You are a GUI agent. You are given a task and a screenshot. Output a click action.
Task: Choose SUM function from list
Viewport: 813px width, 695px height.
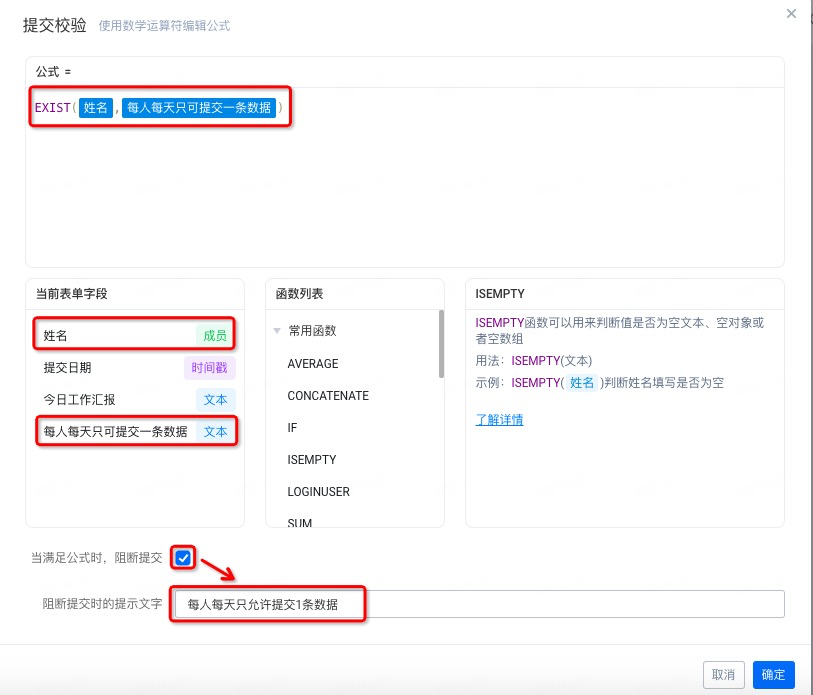[300, 522]
